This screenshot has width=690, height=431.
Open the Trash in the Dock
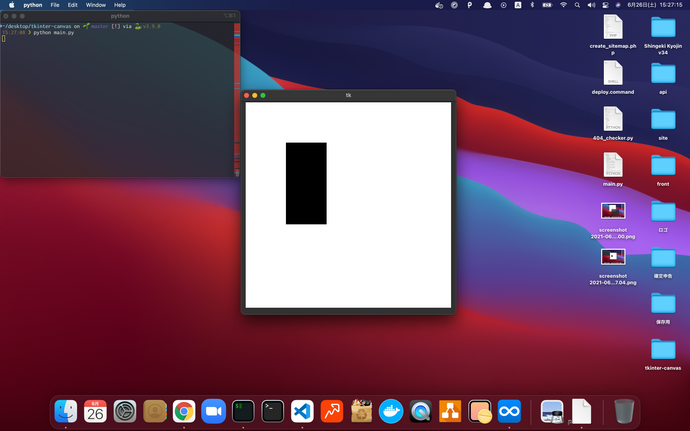click(624, 411)
